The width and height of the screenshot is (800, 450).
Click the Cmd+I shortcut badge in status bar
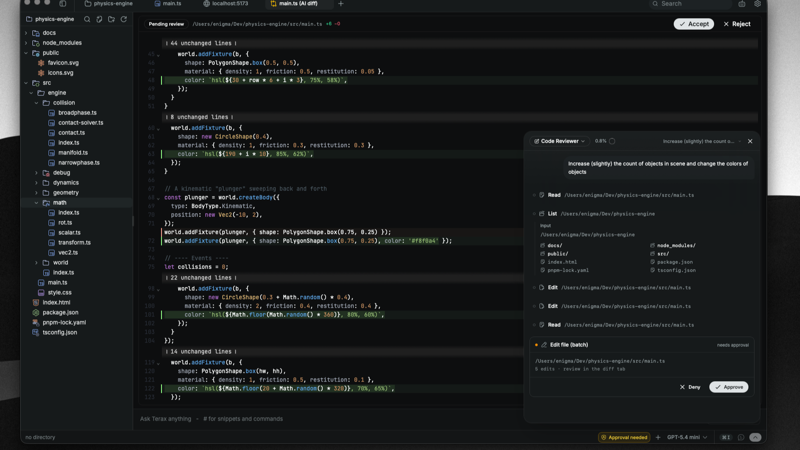726,437
